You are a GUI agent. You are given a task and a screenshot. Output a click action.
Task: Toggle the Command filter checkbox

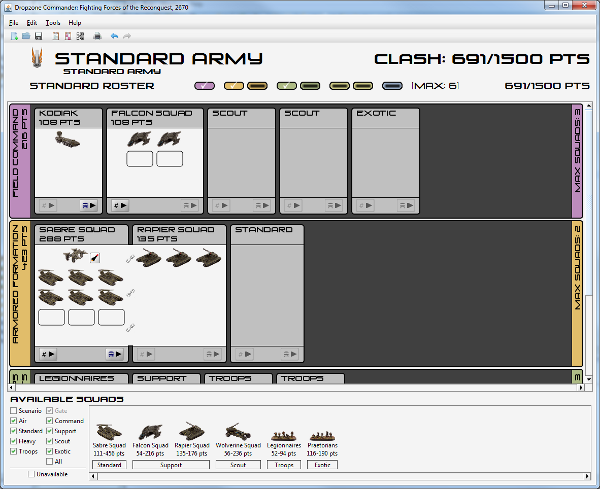(x=49, y=421)
